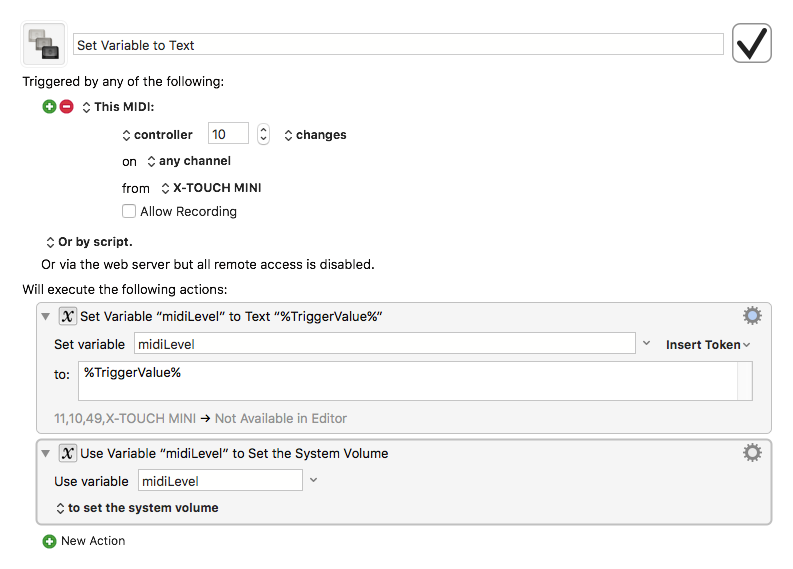793x569 pixels.
Task: Click red minus to remove the trigger
Action: tap(66, 107)
